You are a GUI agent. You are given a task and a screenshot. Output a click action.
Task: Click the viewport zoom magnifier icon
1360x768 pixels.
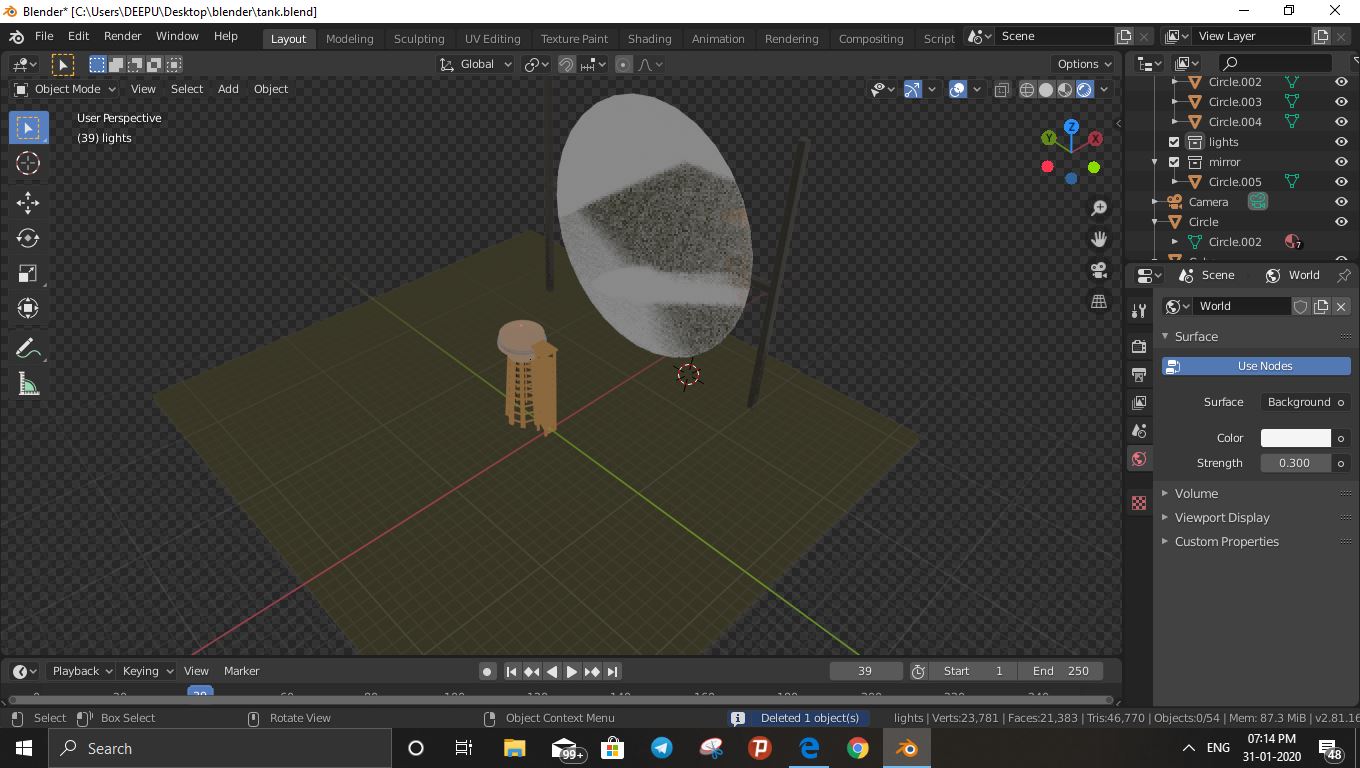[x=1098, y=208]
